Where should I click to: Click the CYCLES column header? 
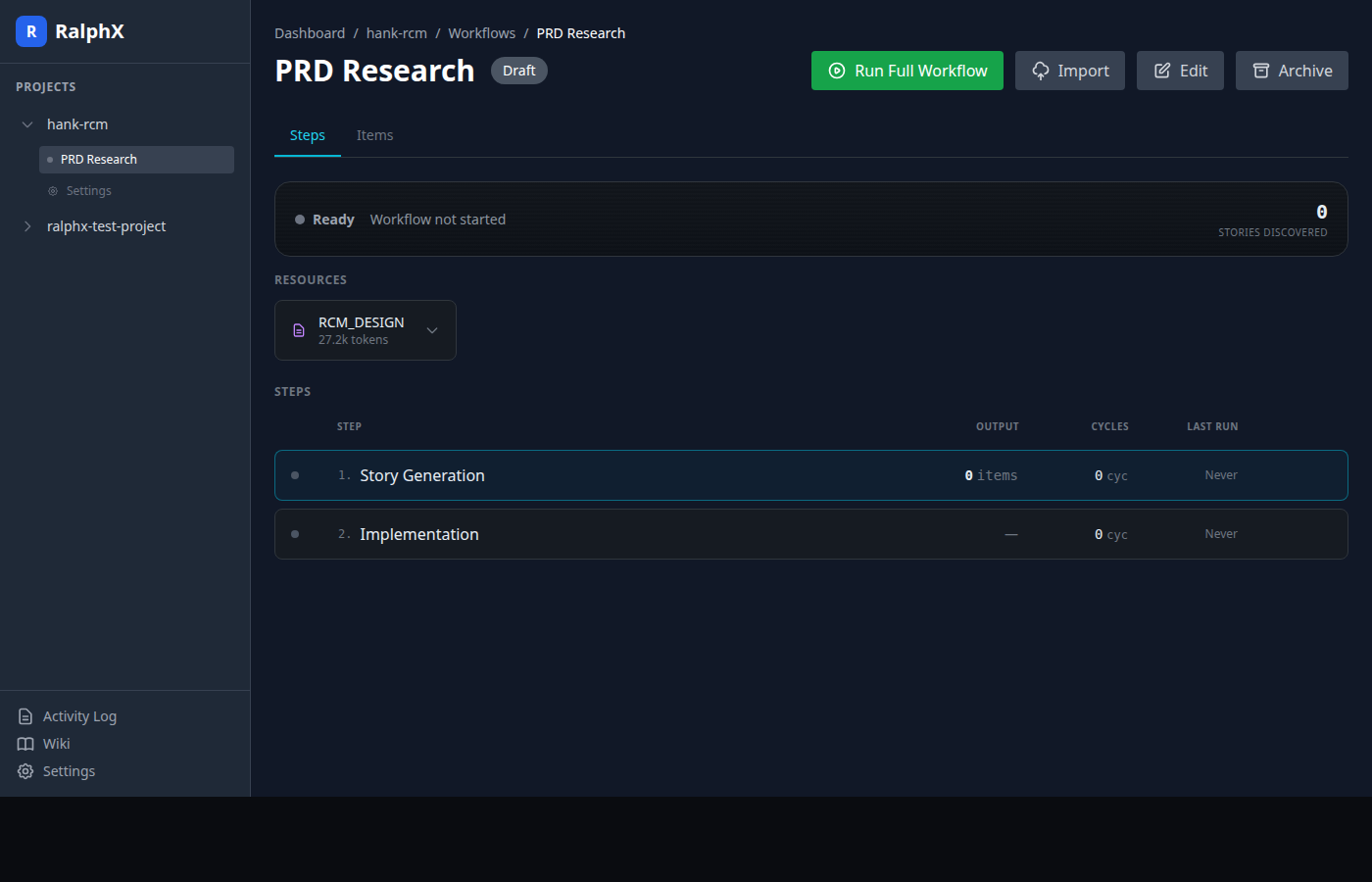pos(1110,426)
